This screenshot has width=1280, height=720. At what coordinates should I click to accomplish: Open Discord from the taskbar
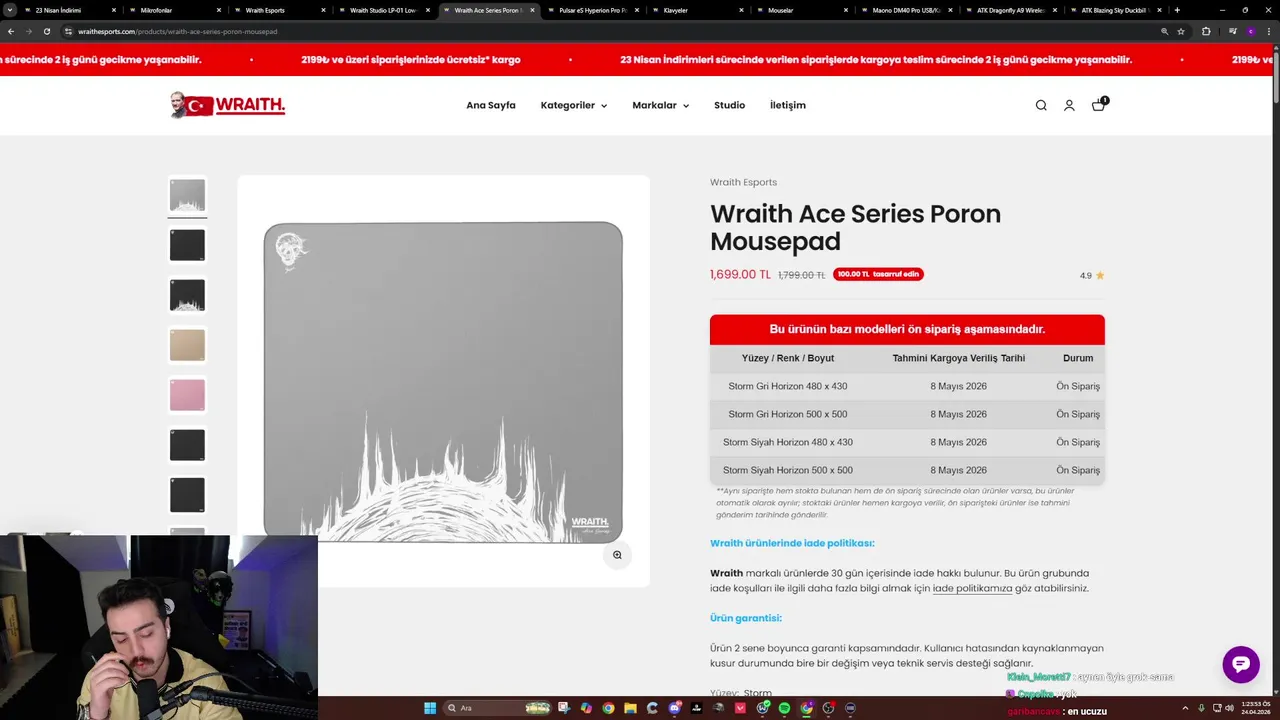(x=675, y=708)
